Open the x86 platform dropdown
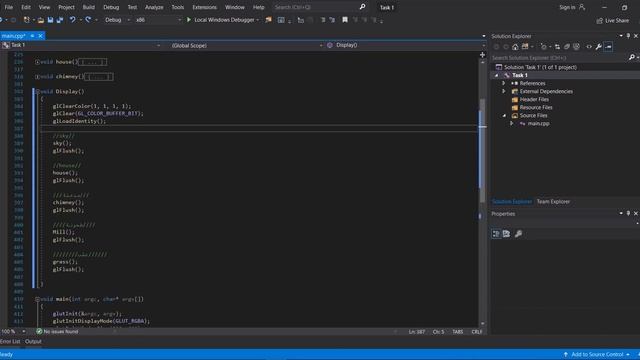Image resolution: width=640 pixels, height=360 pixels. 158,20
